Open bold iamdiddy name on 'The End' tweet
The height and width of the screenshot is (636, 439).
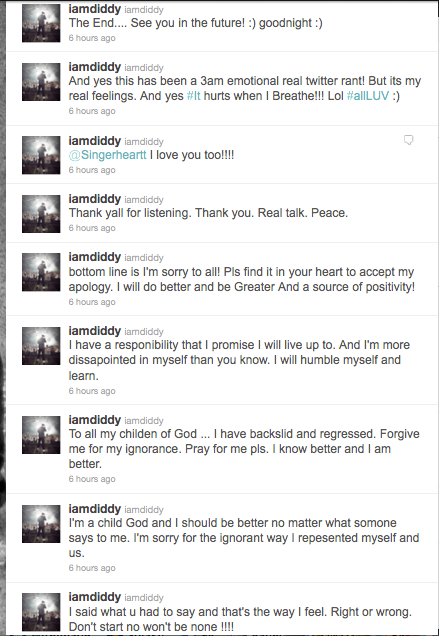tap(95, 9)
